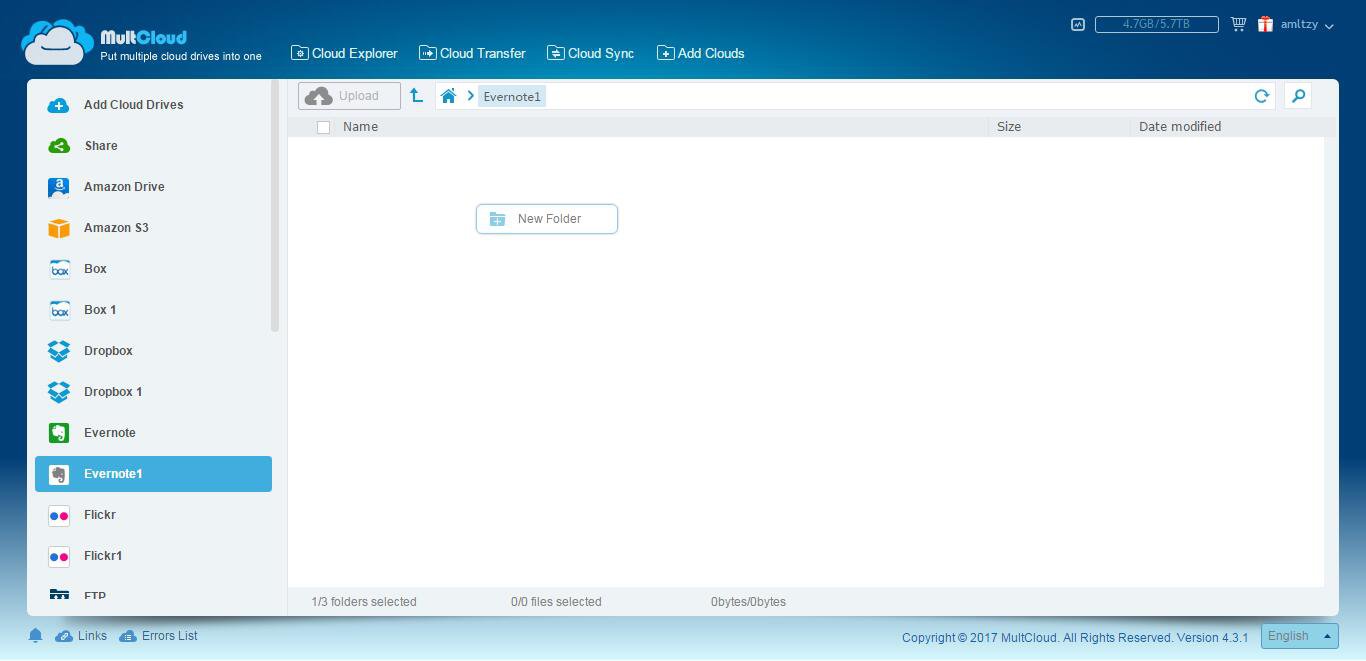Click '1/3 folders selected' status text

[x=364, y=602]
